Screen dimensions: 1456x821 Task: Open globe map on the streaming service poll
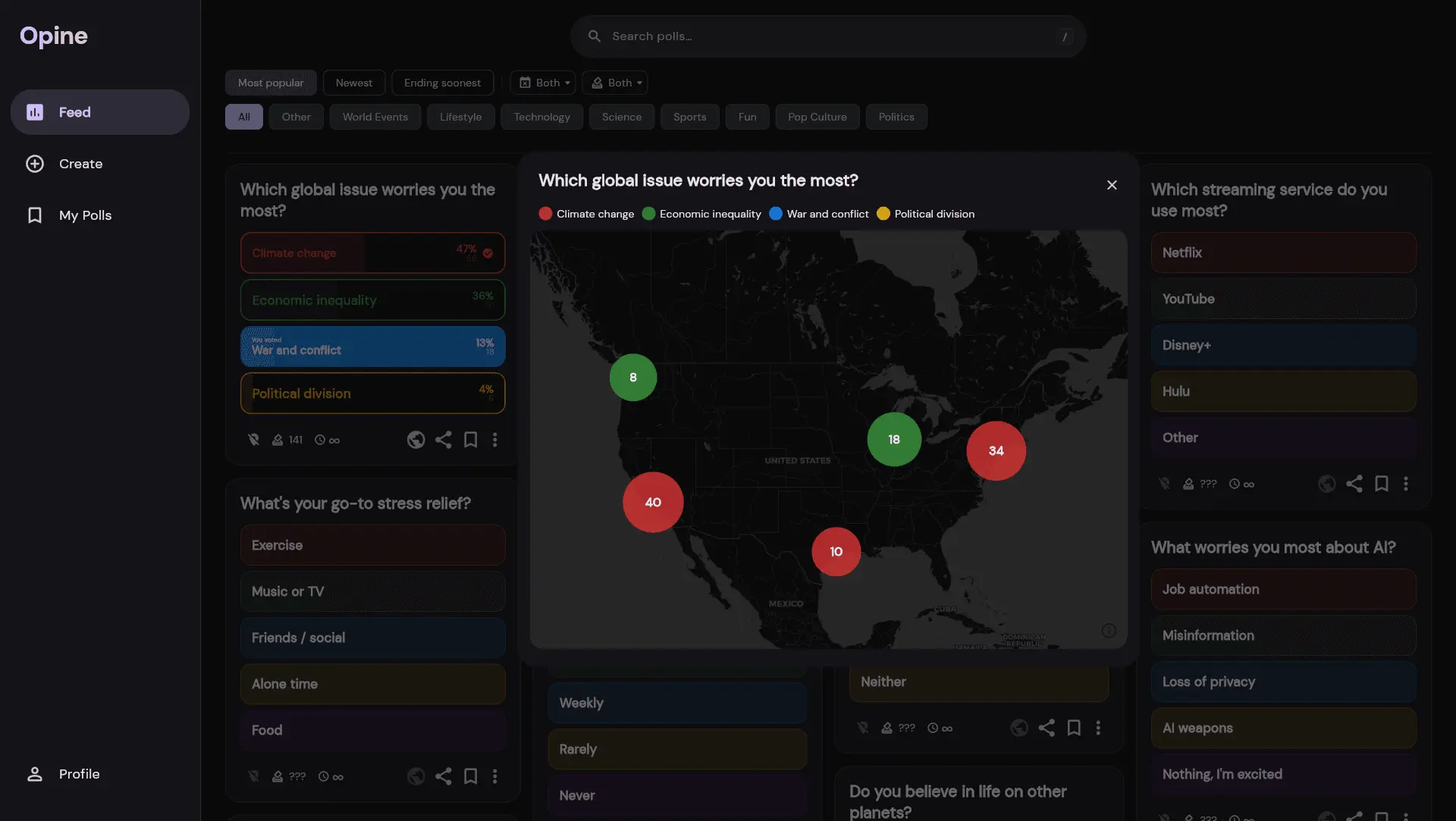tap(1327, 484)
